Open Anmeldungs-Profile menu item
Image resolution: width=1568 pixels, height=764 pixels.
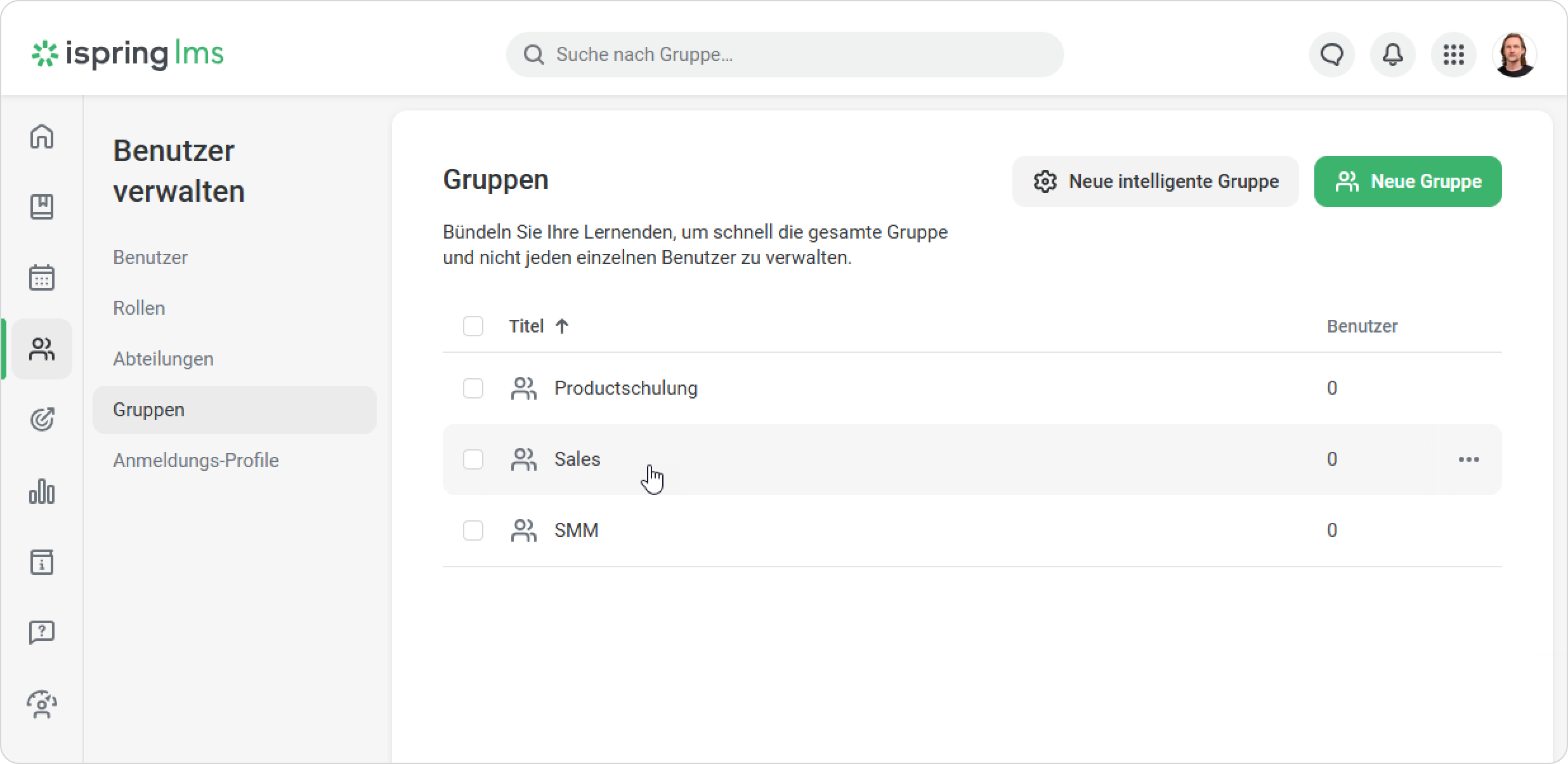195,461
